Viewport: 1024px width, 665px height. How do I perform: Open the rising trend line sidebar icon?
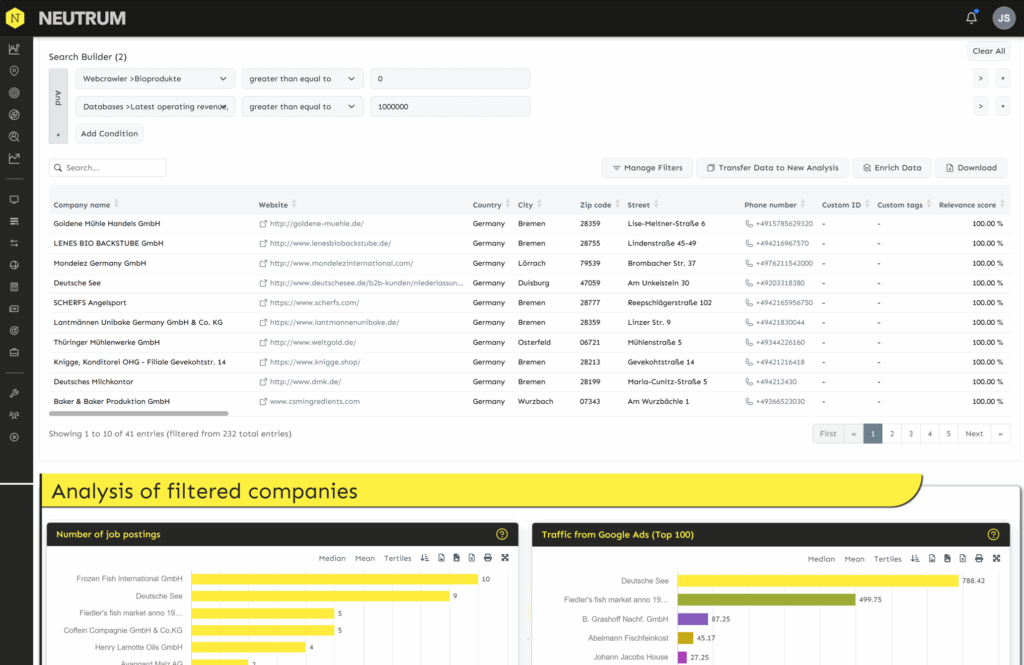coord(14,158)
